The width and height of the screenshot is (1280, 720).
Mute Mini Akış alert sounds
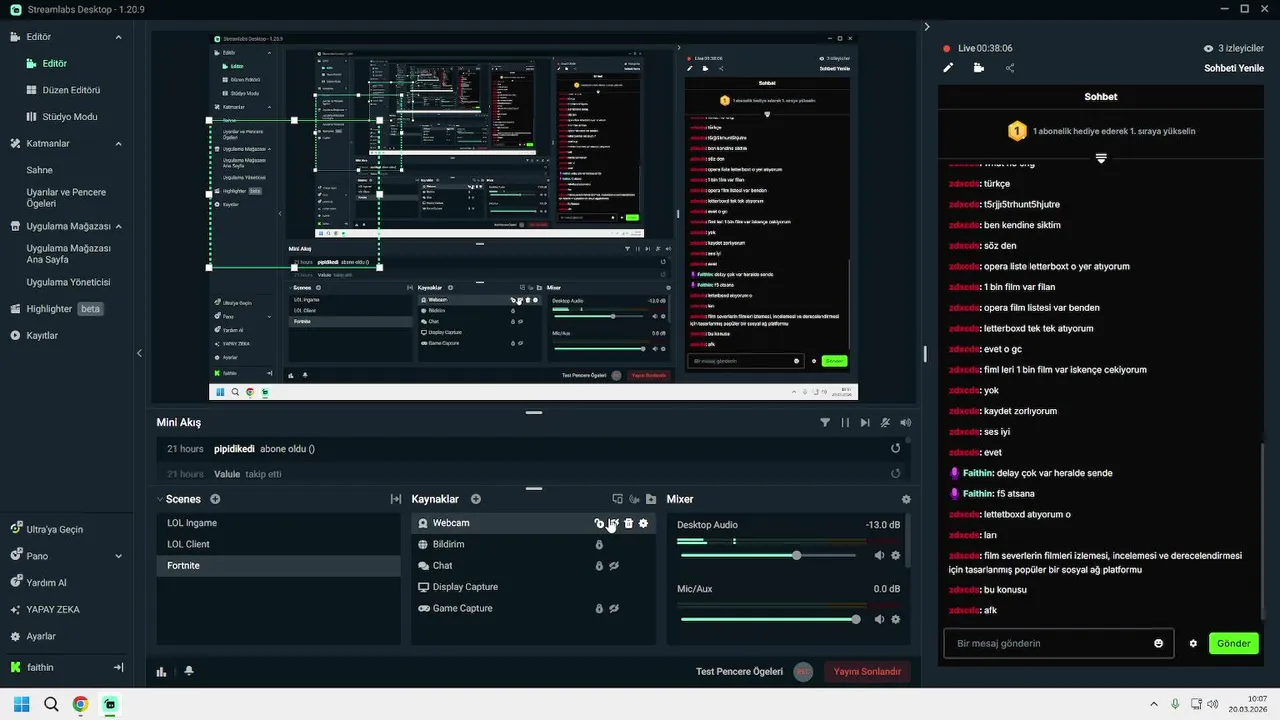click(905, 423)
